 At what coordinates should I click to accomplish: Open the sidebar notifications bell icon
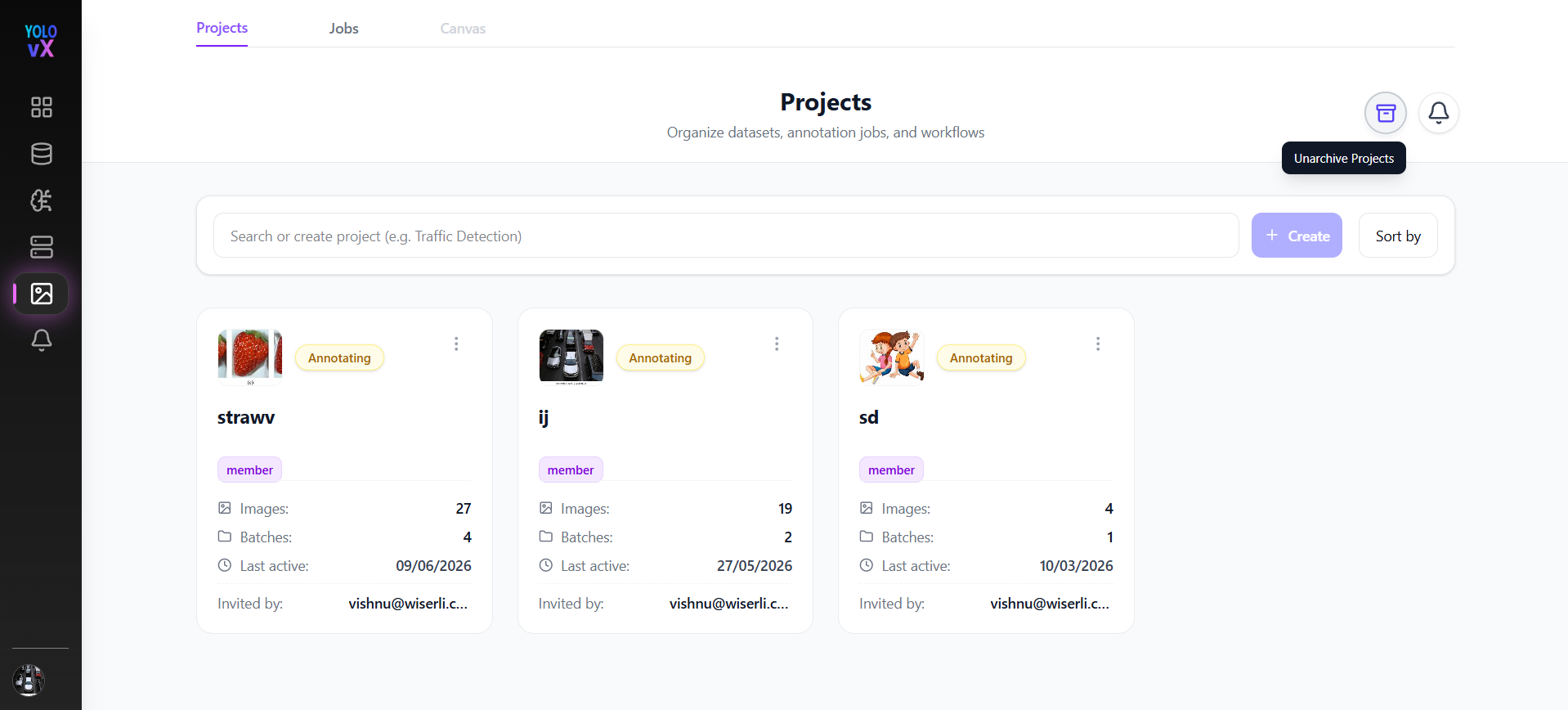tap(42, 340)
